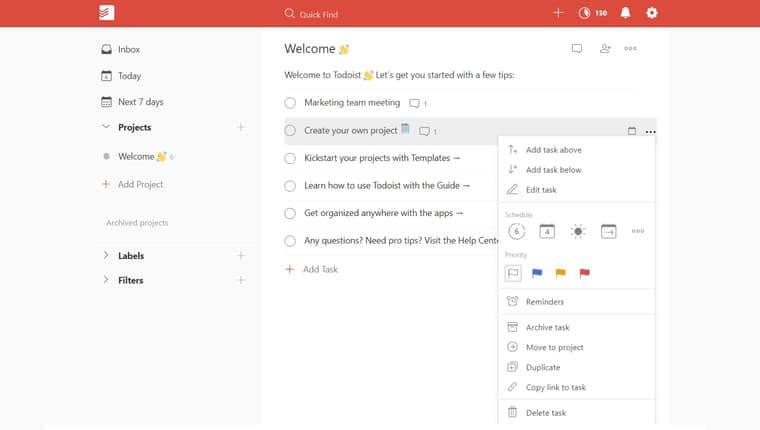Collapse the Projects section chevron
760x430 pixels.
coord(106,127)
